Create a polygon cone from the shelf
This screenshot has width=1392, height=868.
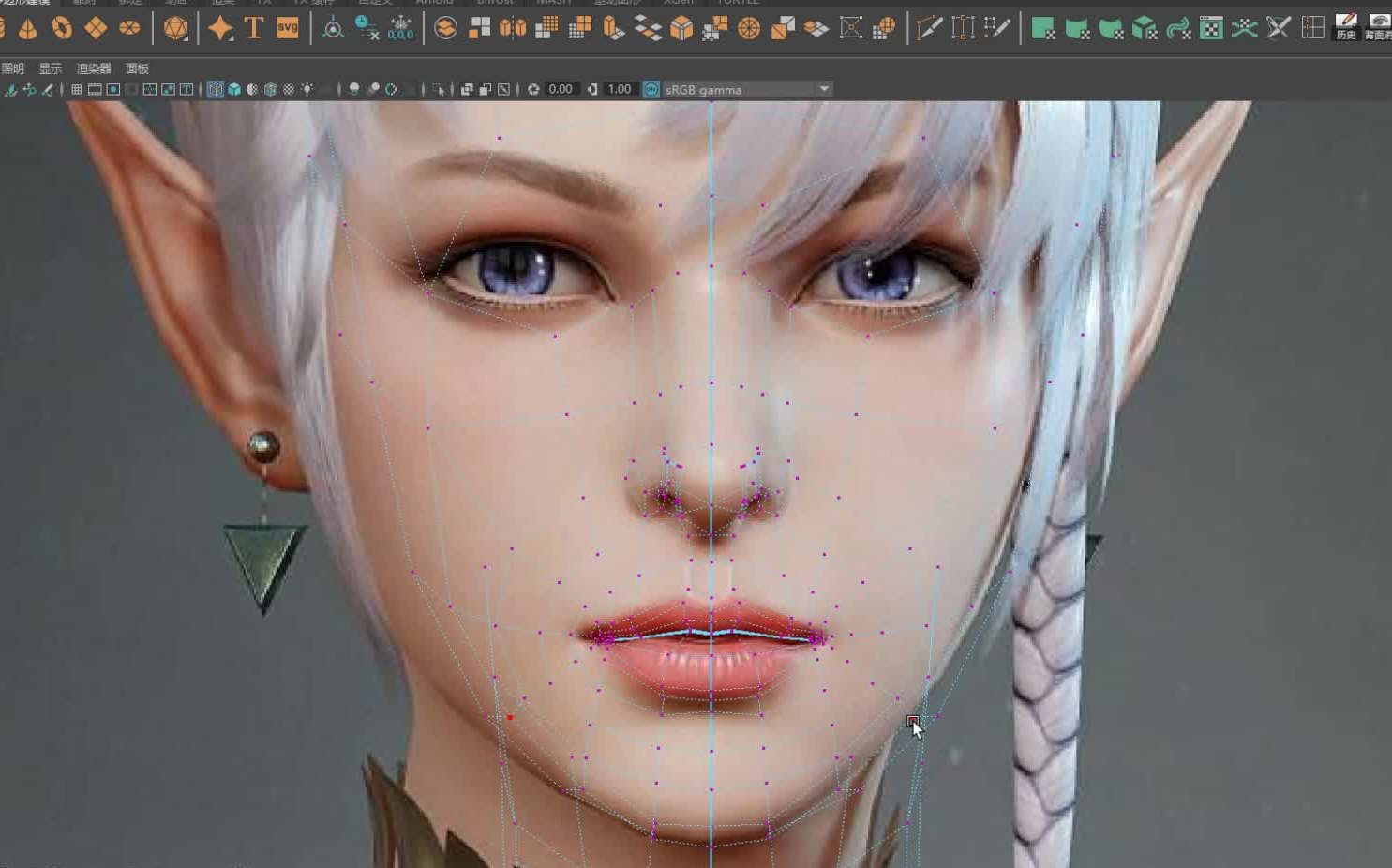pos(28,28)
